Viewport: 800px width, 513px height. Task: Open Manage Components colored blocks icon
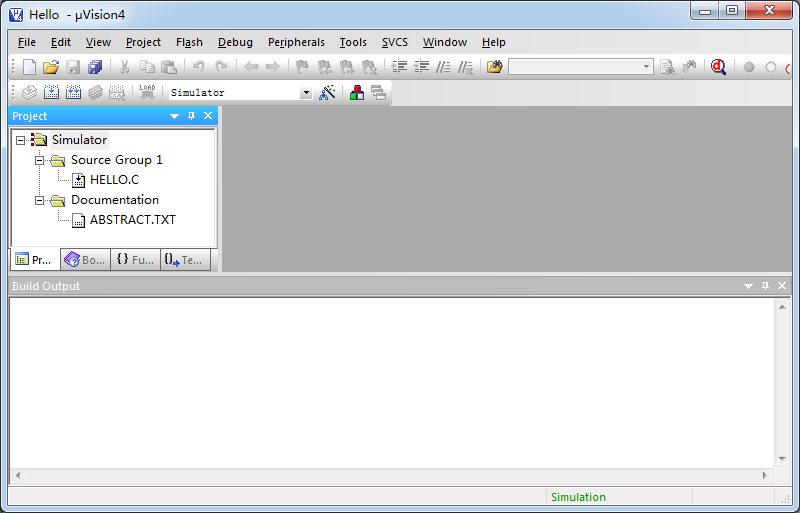[x=357, y=92]
